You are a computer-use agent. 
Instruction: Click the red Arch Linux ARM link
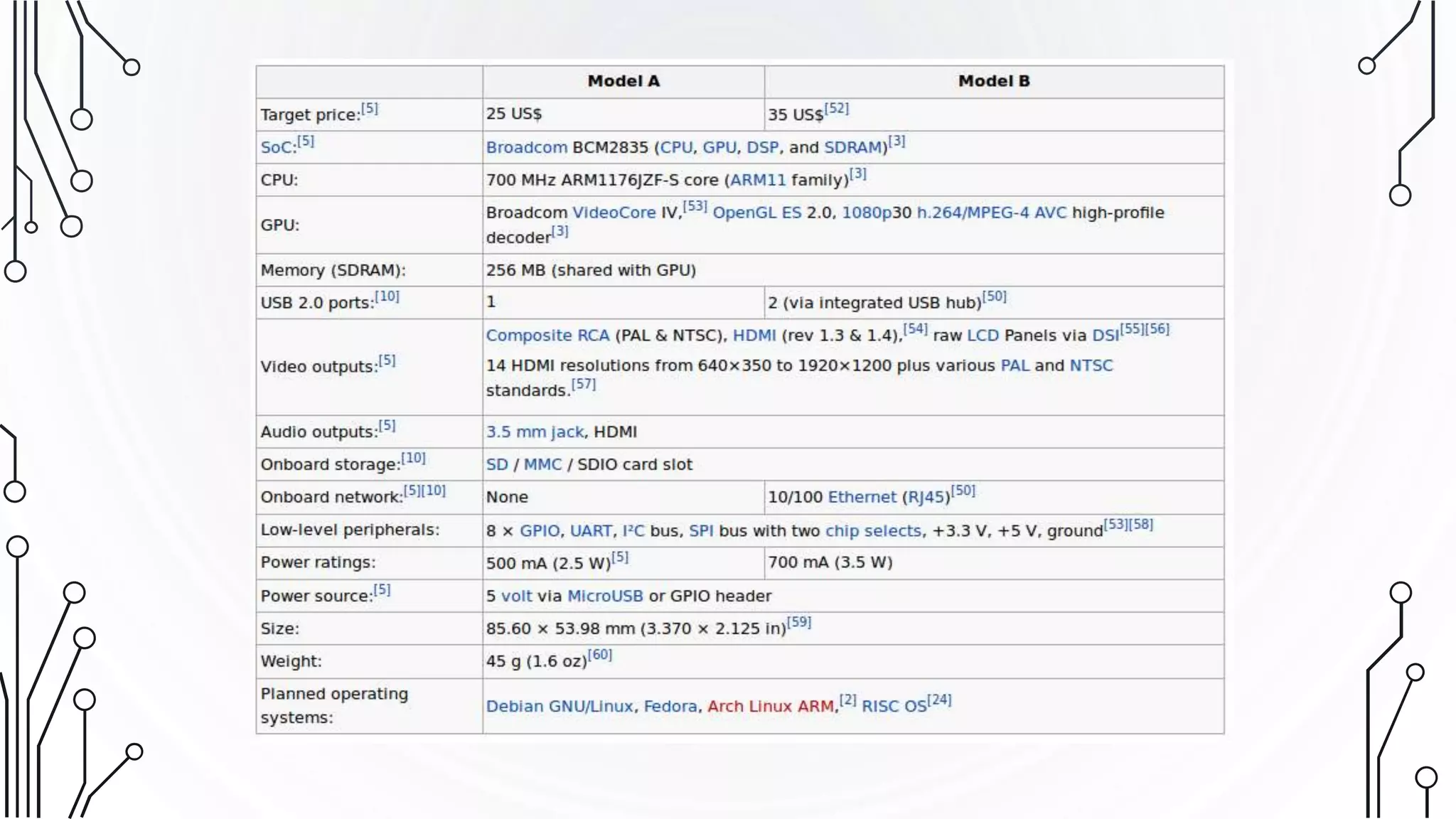click(x=771, y=706)
